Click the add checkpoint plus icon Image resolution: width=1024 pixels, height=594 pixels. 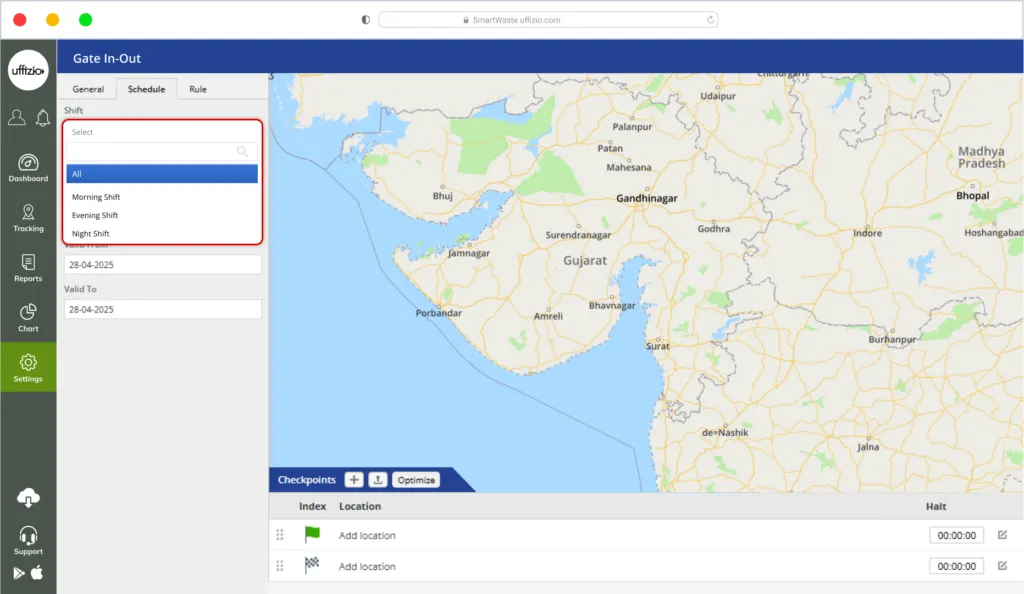pos(354,480)
